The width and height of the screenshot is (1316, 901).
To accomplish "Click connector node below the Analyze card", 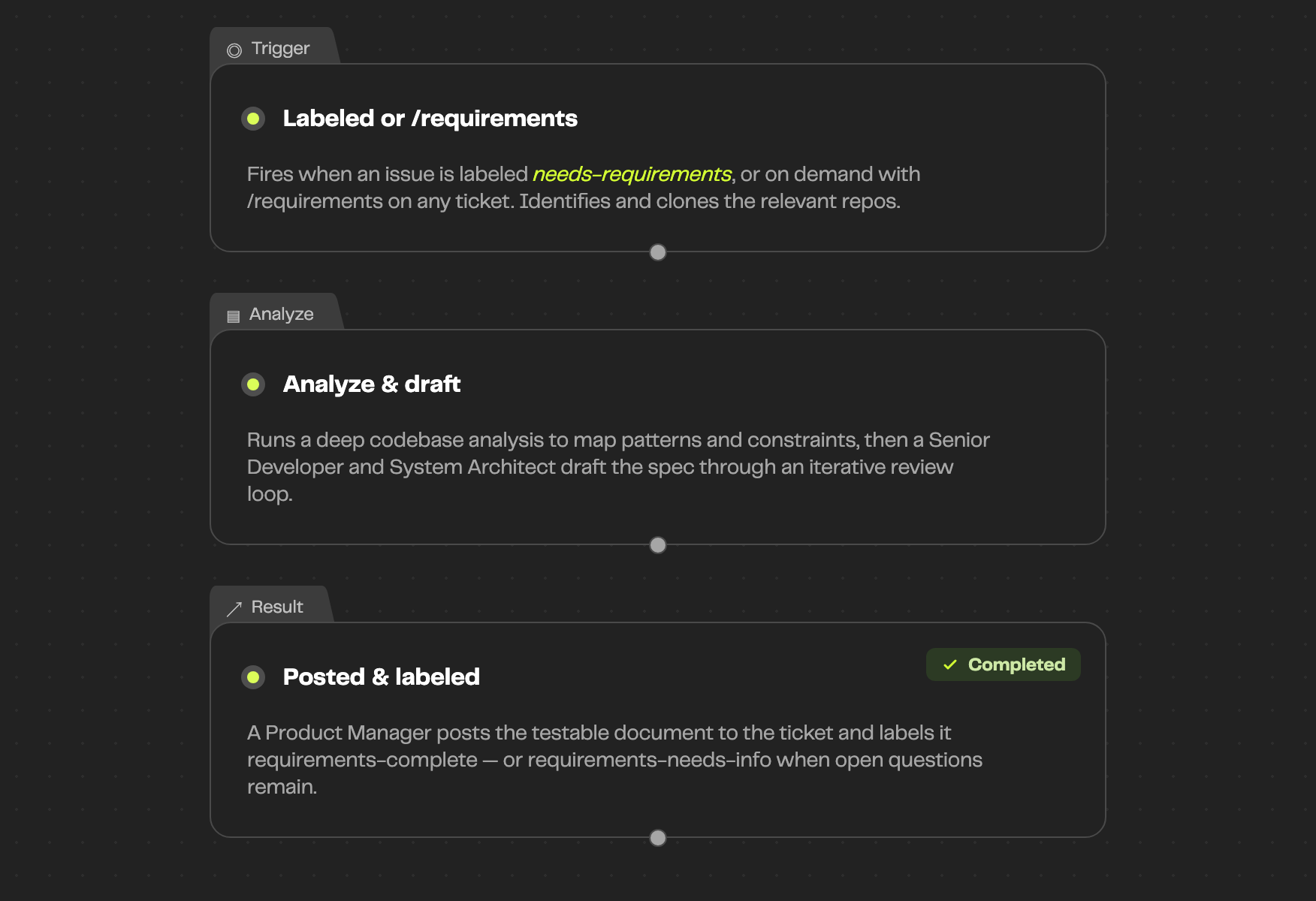I will tap(658, 545).
